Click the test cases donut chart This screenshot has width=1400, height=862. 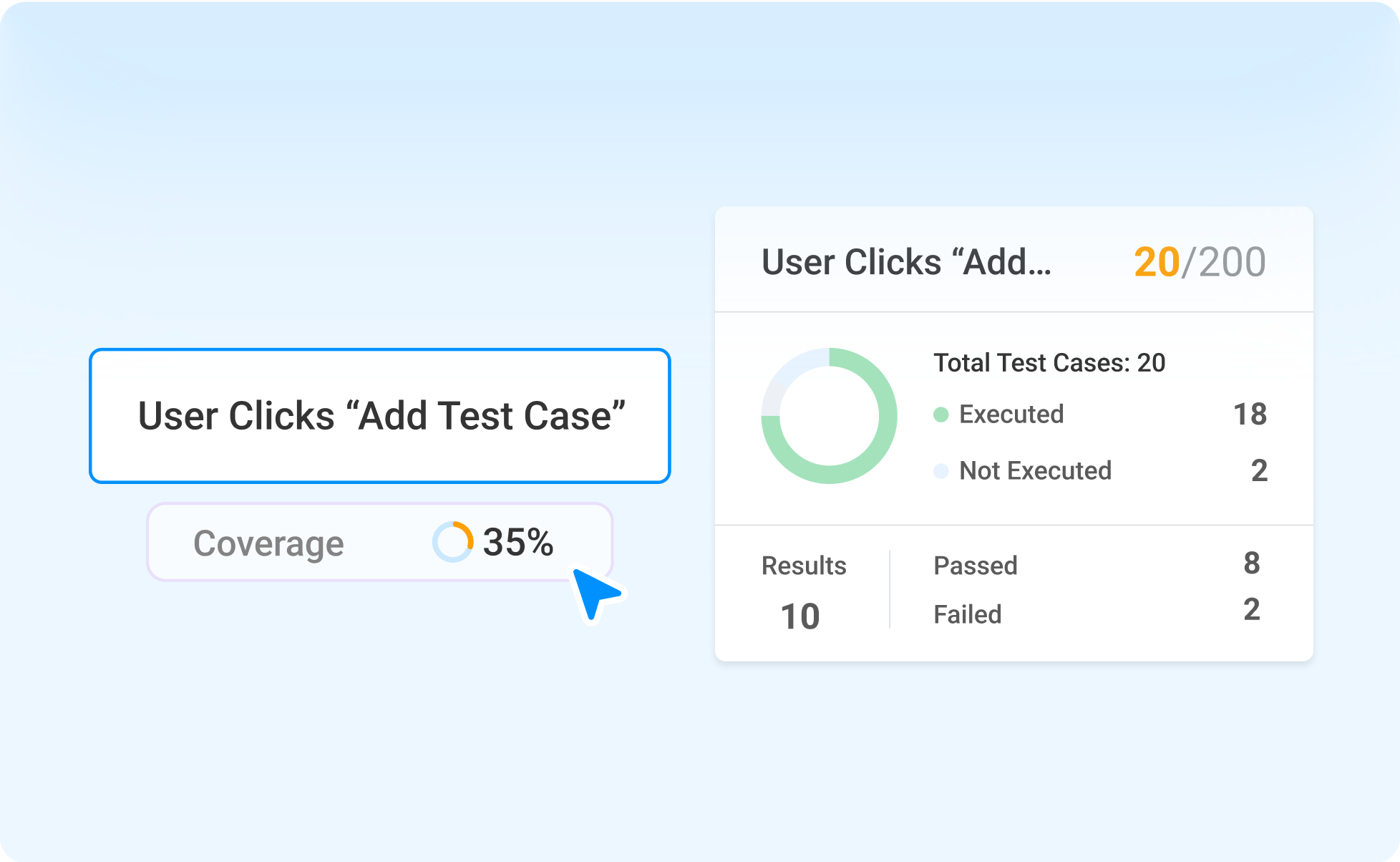pos(829,416)
